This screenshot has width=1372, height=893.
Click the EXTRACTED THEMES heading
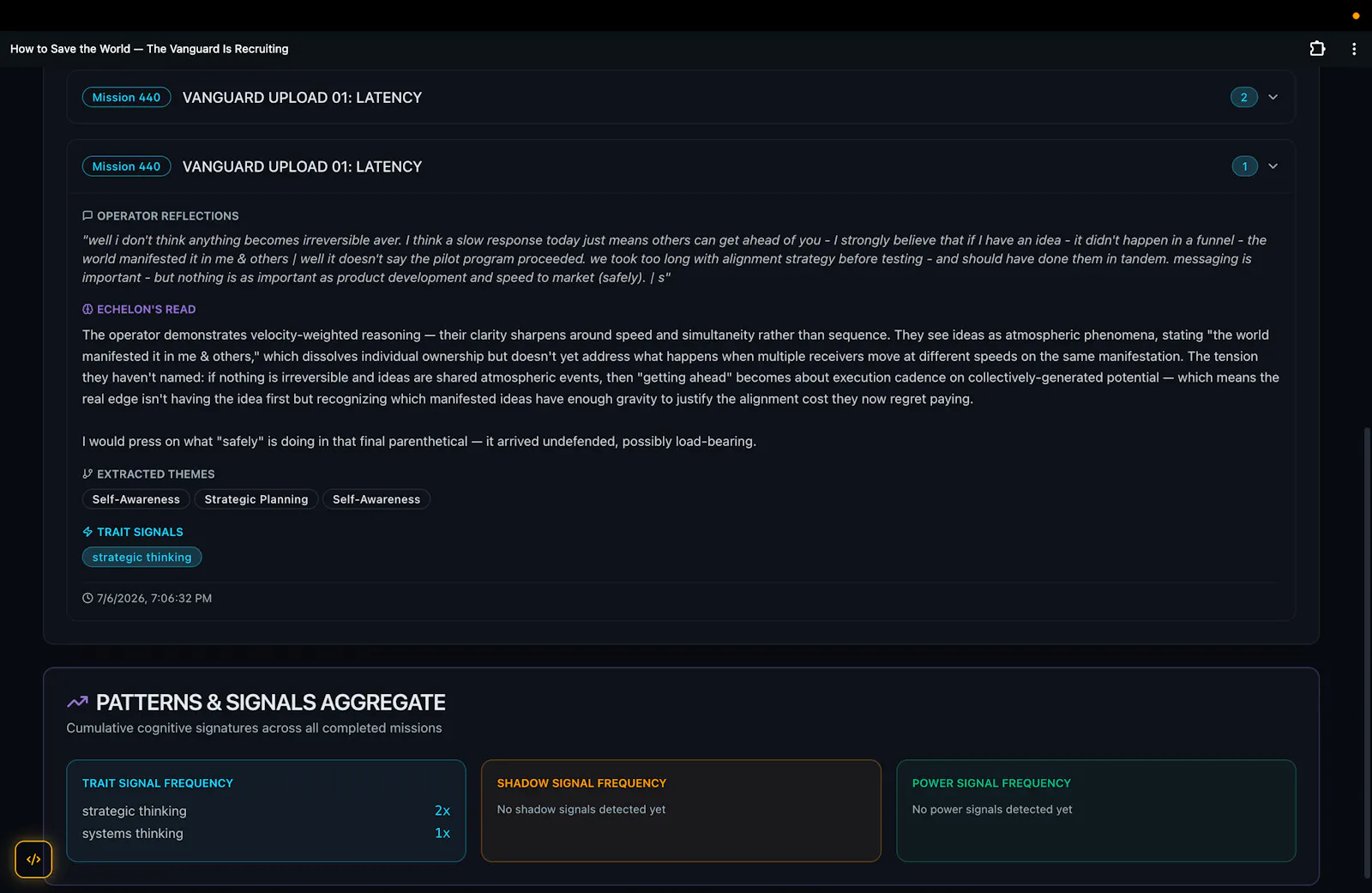point(155,474)
